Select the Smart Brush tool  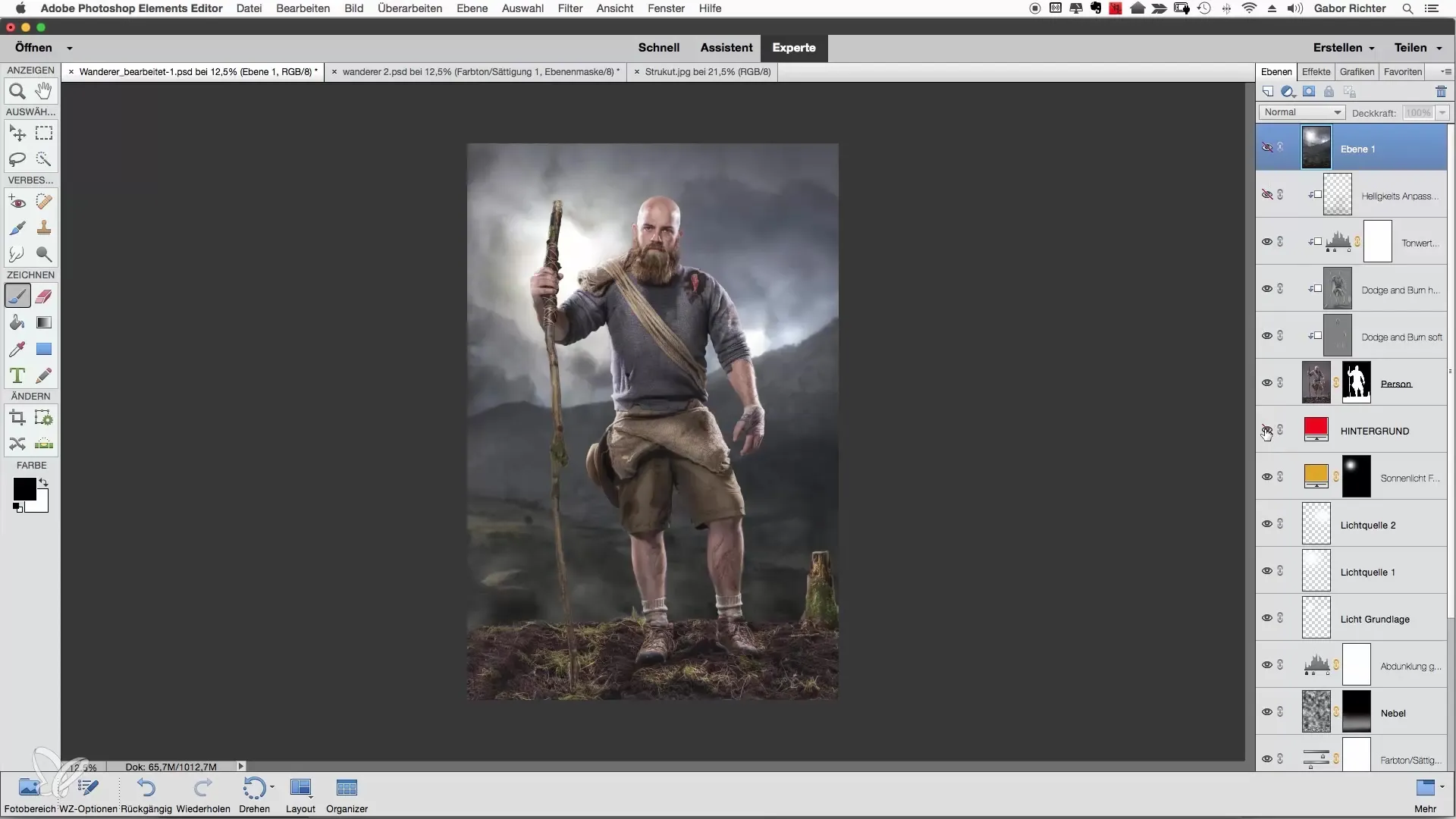tap(17, 227)
